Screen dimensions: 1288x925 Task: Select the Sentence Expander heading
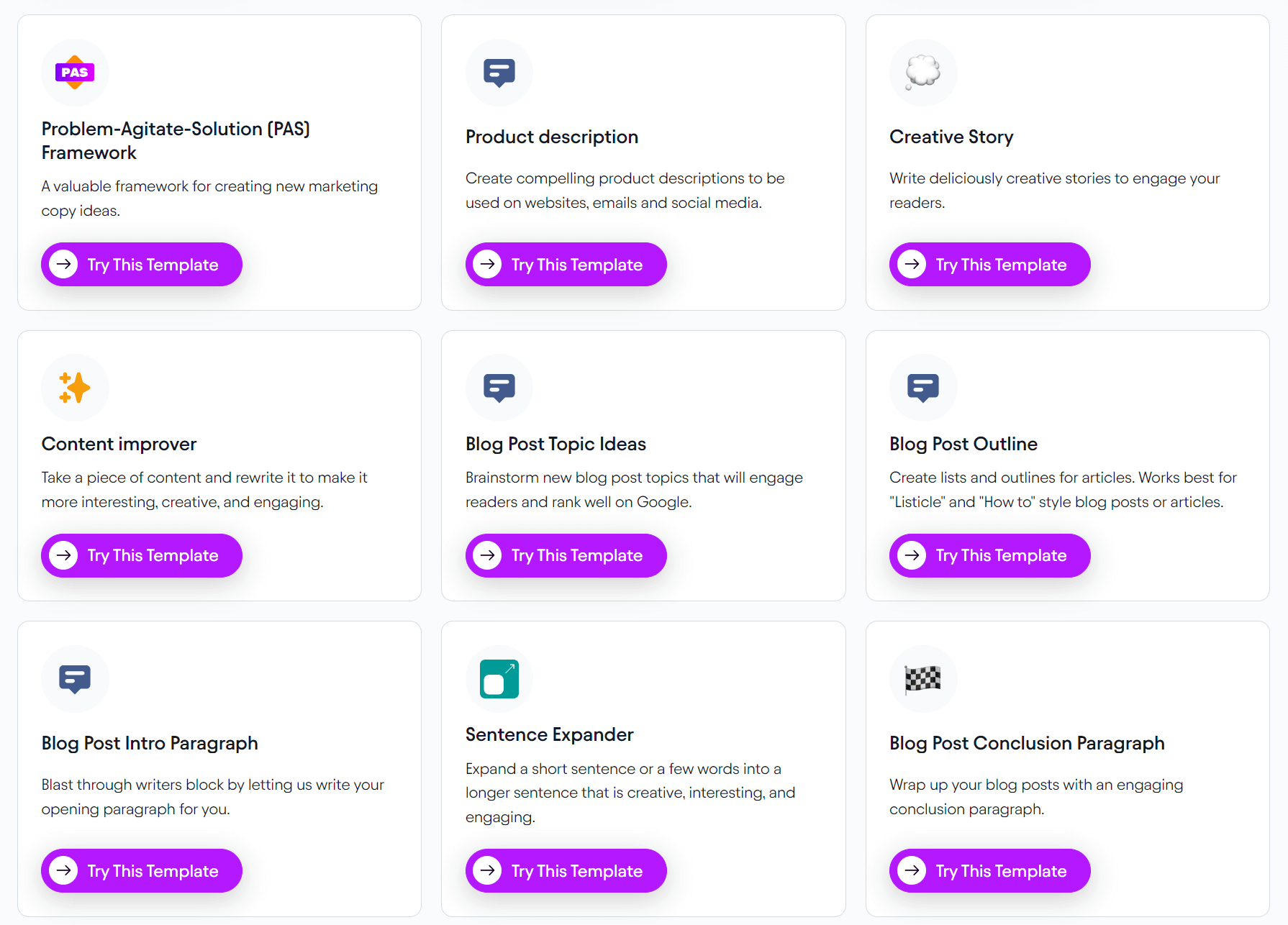(549, 734)
